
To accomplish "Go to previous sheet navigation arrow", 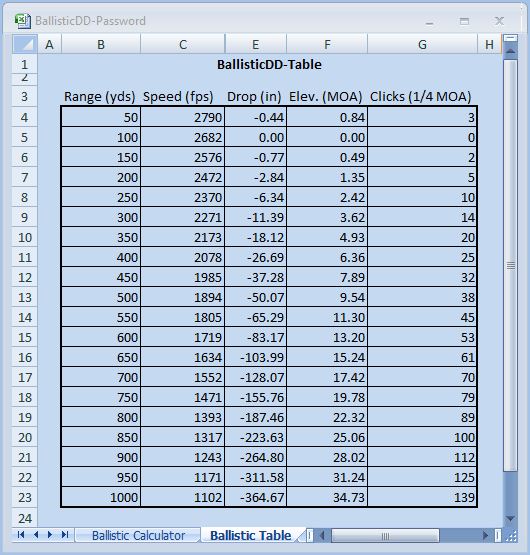I will coord(36,535).
